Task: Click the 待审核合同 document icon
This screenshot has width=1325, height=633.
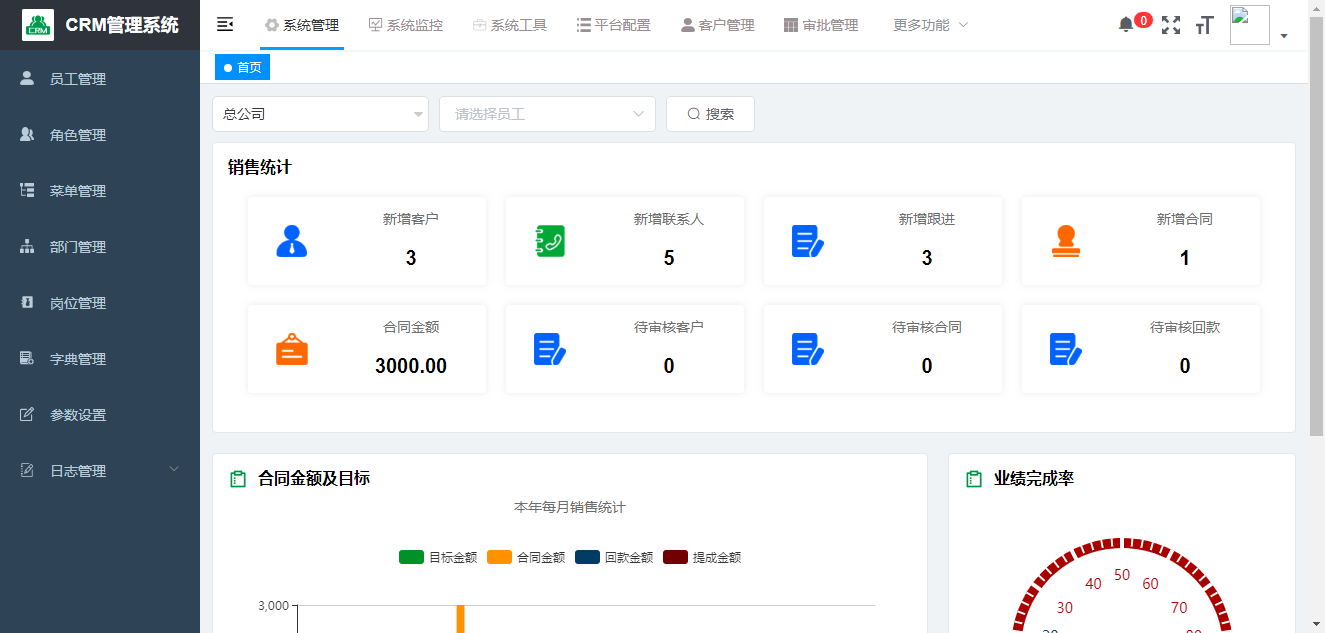Action: (808, 349)
